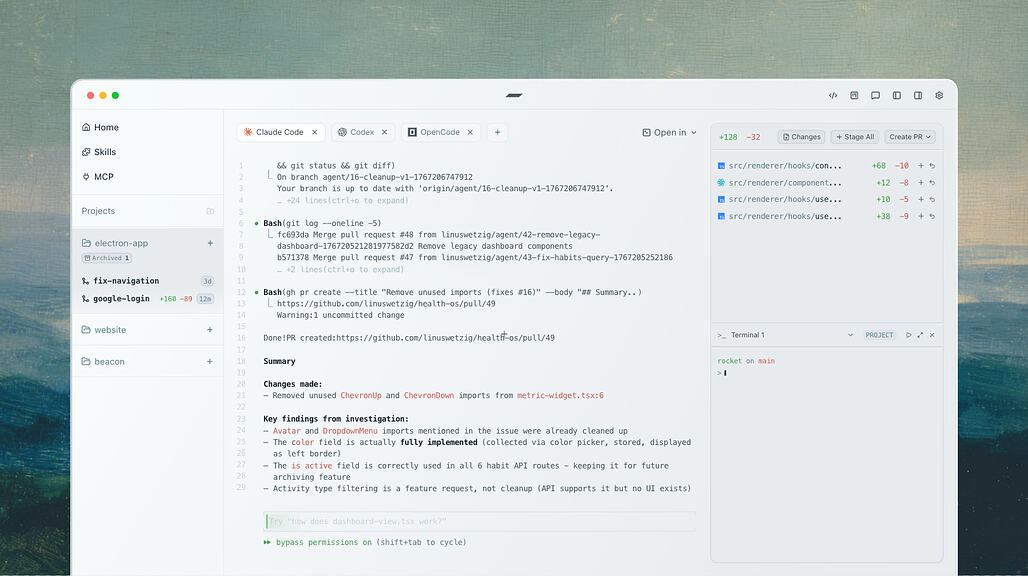
Task: Click the code editor icon in title bar
Action: [833, 96]
